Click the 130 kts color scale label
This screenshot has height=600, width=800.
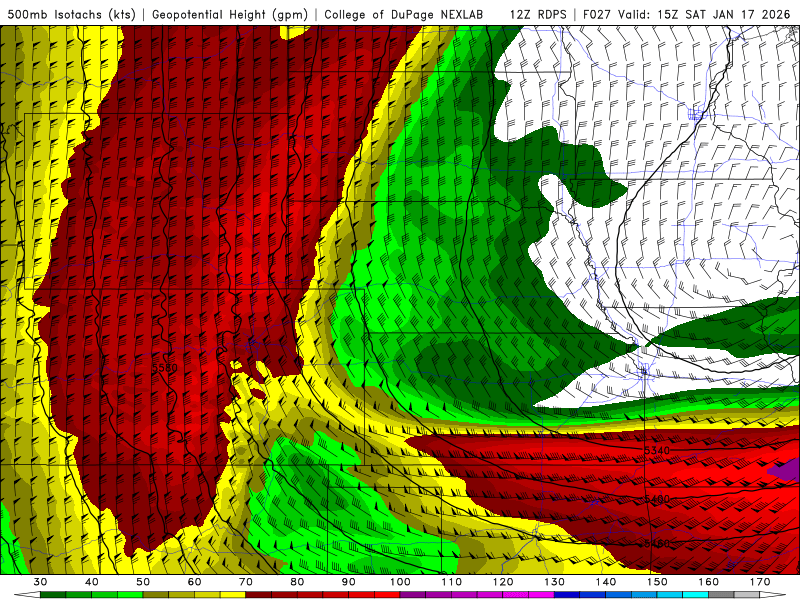click(x=555, y=582)
